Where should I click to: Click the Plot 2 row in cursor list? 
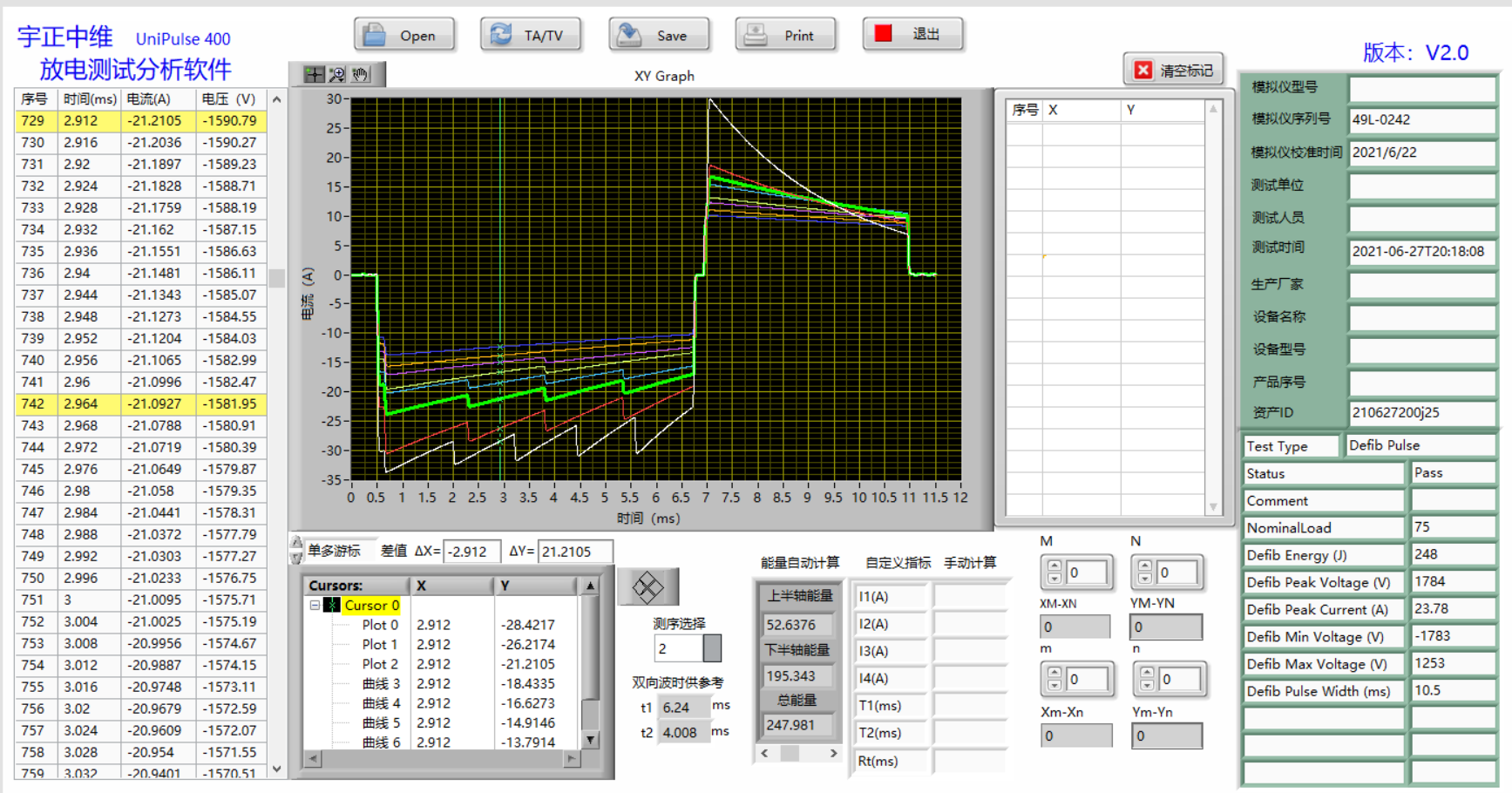[380, 664]
